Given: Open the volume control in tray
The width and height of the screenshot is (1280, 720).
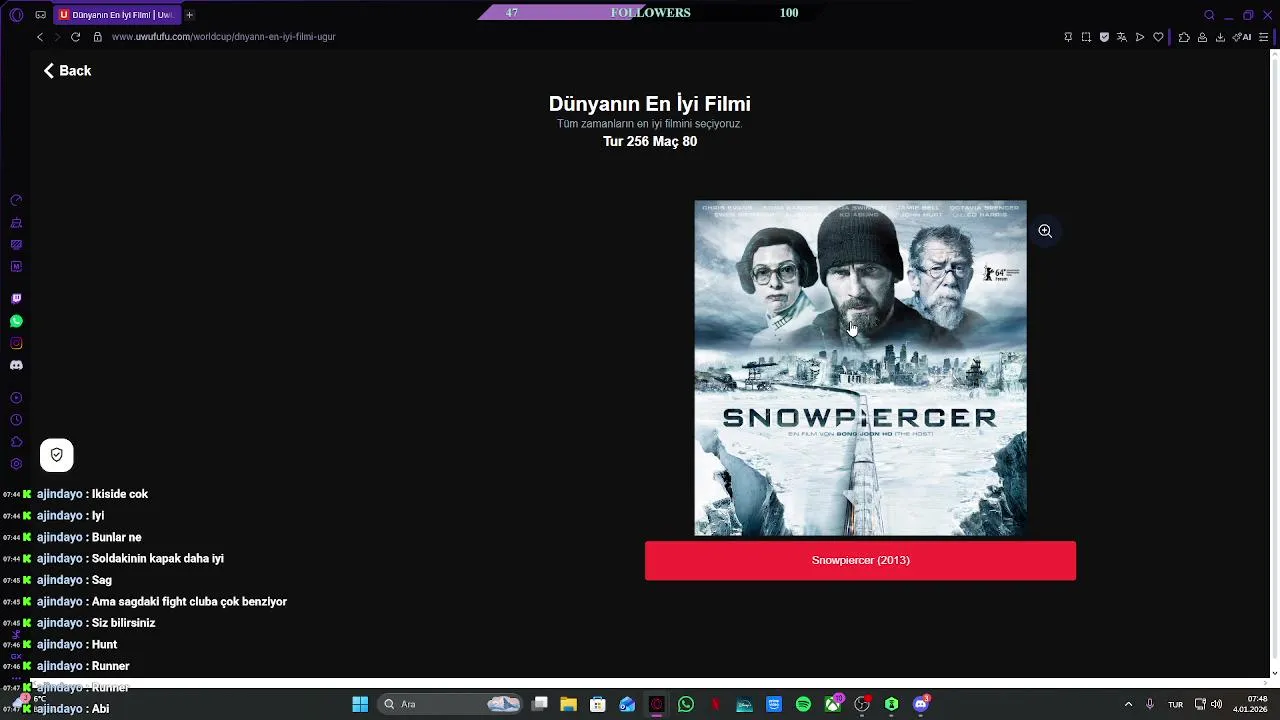Looking at the screenshot, I should point(1216,704).
